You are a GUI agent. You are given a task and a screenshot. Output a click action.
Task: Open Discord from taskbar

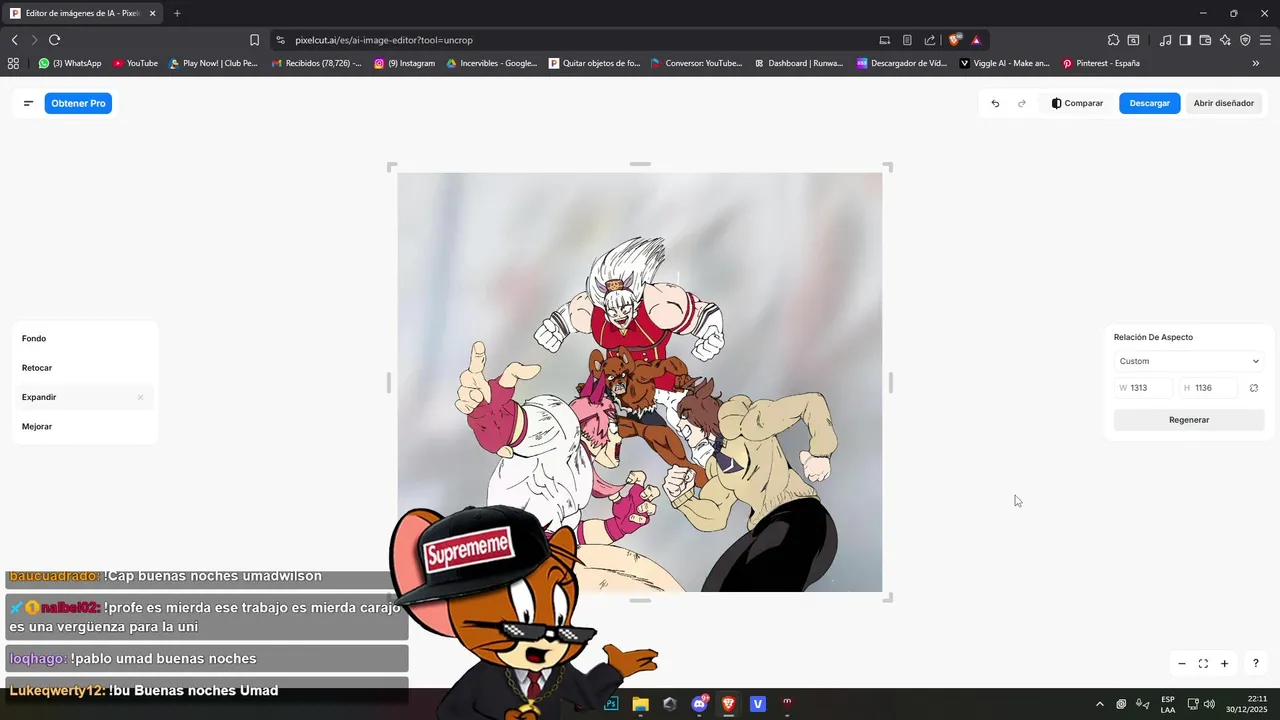699,704
